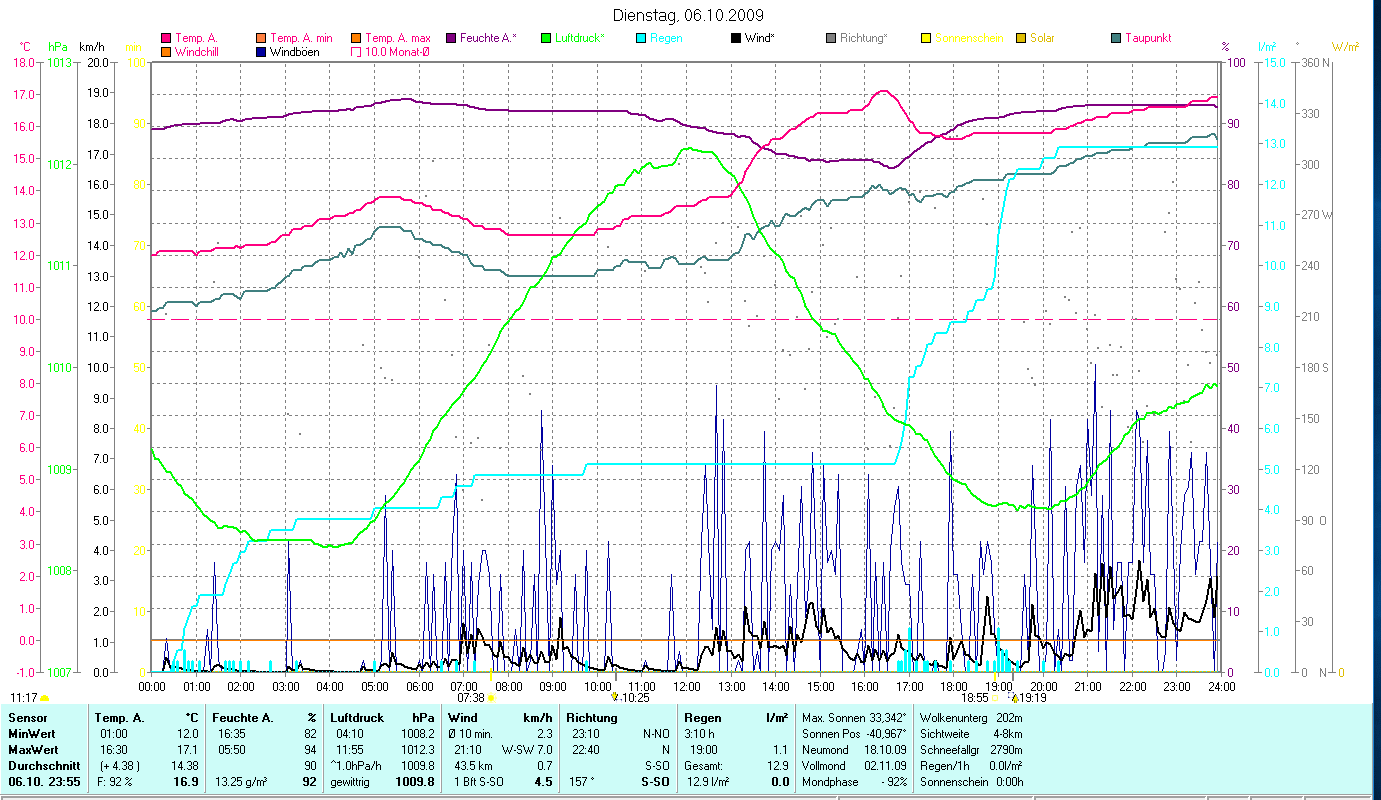Click the sunset marker at 19:19
This screenshot has width=1381, height=800.
[x=1013, y=698]
